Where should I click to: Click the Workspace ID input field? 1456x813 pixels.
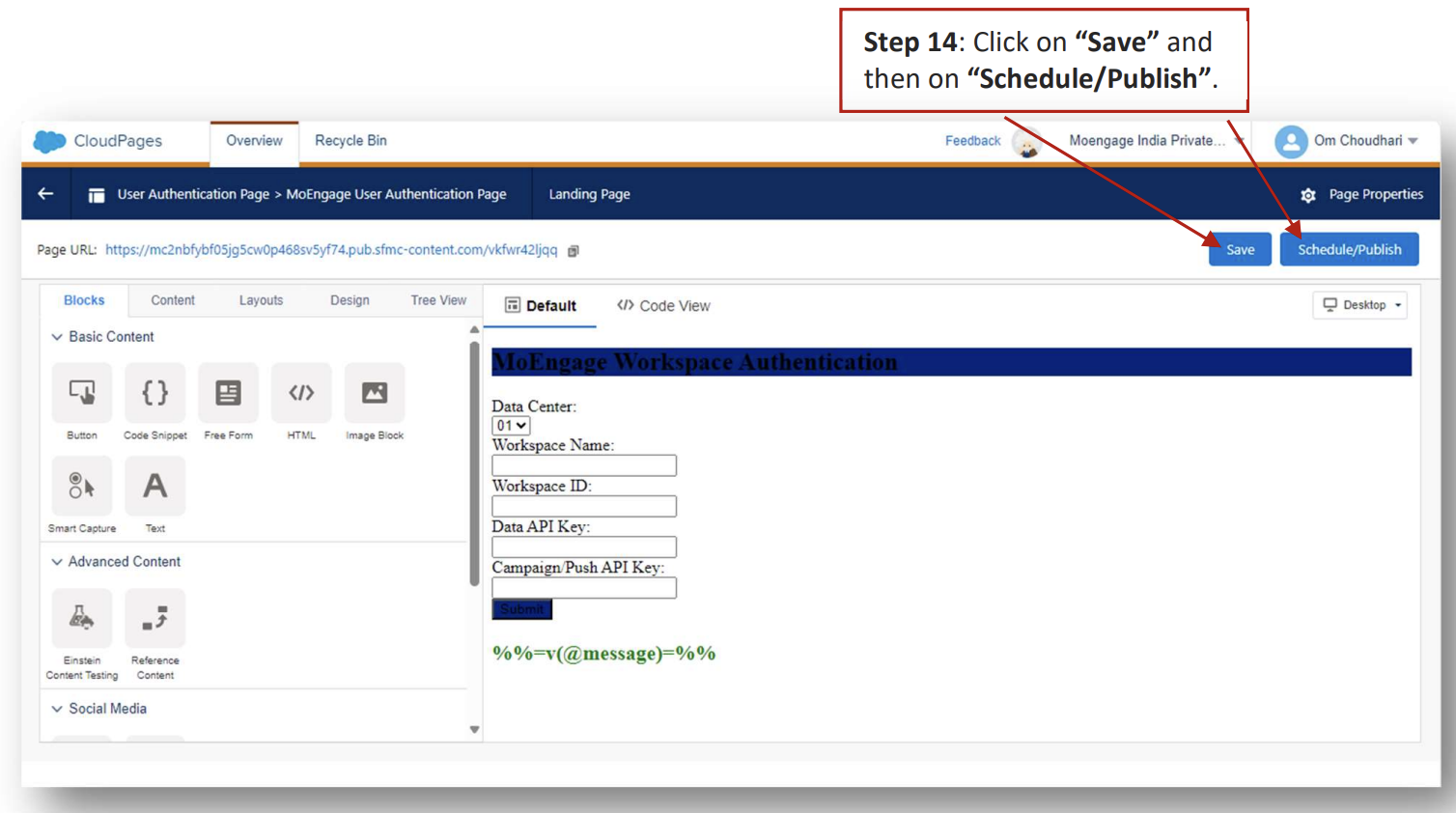pyautogui.click(x=584, y=506)
